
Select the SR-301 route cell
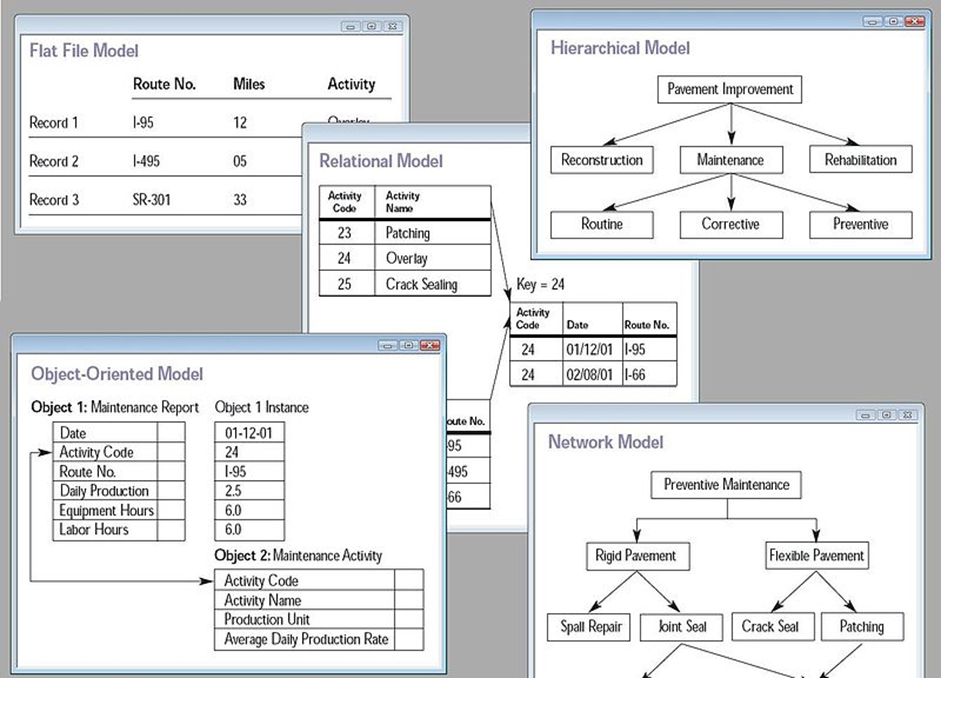151,200
